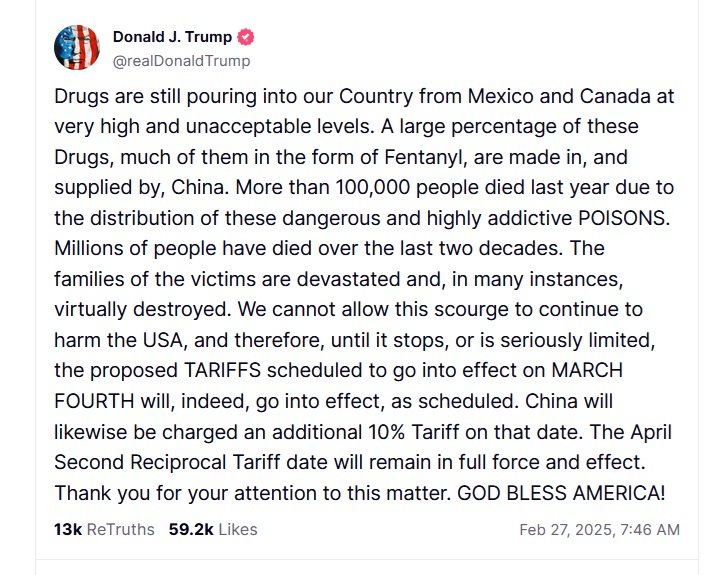Image resolution: width=726 pixels, height=575 pixels.
Task: Open the Feb 27, 2025 timestamp link
Action: (599, 530)
